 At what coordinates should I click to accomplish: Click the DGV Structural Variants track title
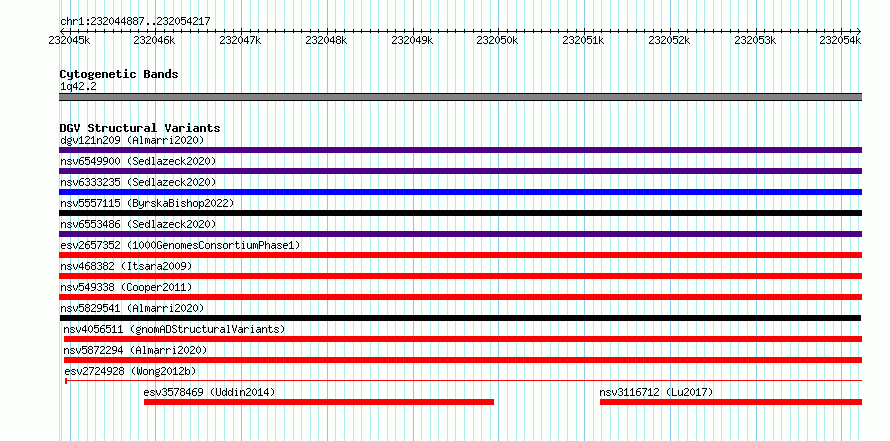(x=140, y=128)
